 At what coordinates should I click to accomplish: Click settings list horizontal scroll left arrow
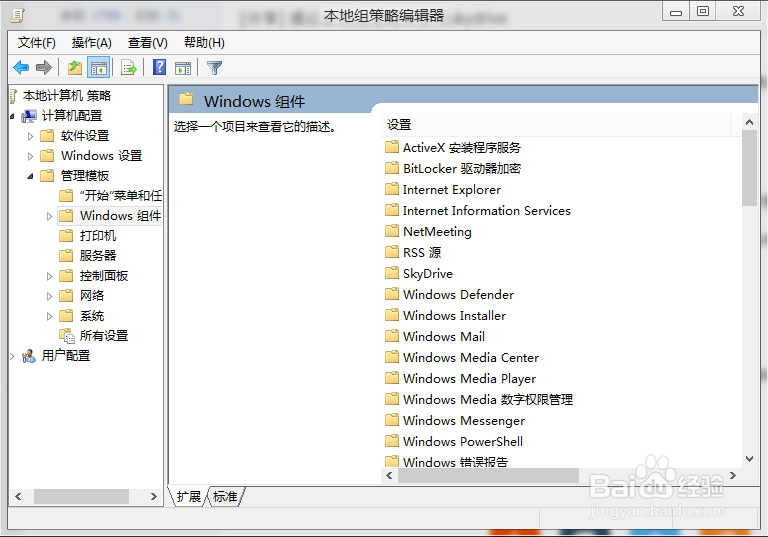[389, 475]
